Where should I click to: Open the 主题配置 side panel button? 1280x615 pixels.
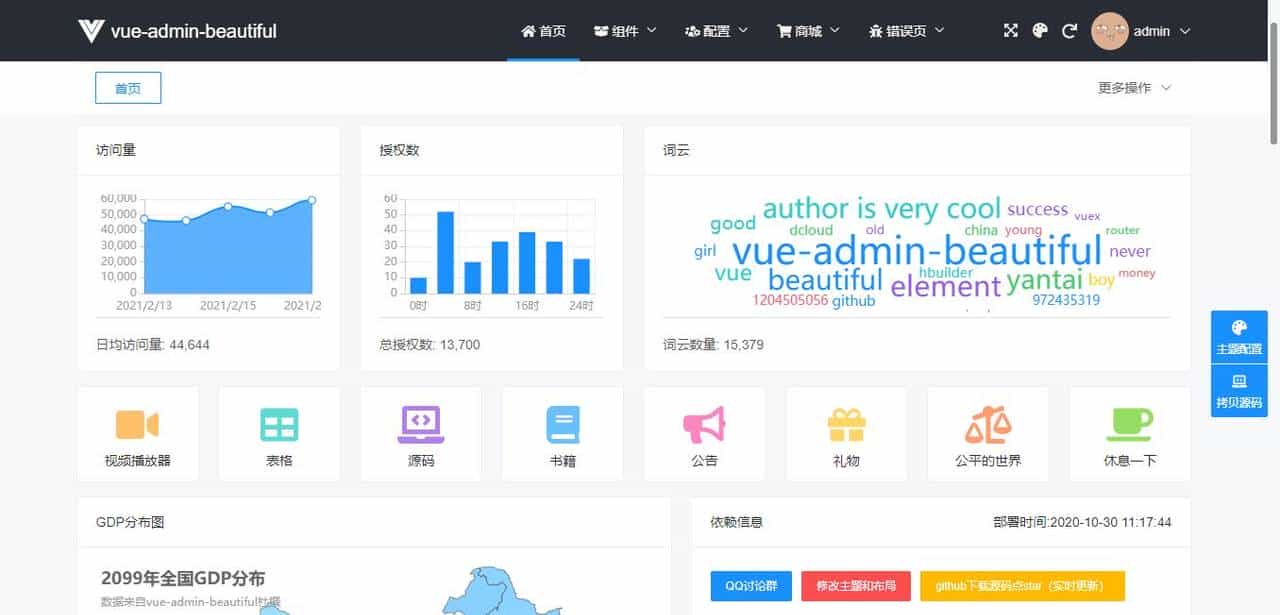[x=1239, y=336]
